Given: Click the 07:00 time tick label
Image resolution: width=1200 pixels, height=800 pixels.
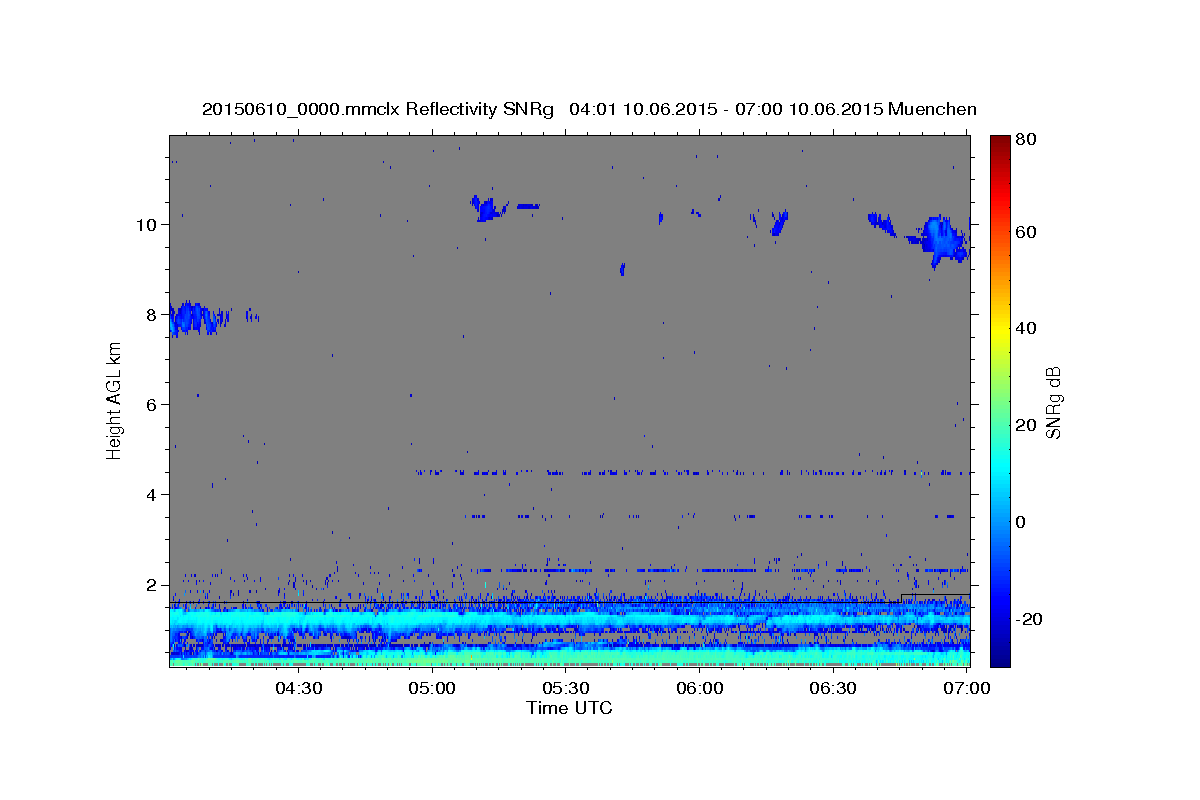Looking at the screenshot, I should click(x=966, y=688).
